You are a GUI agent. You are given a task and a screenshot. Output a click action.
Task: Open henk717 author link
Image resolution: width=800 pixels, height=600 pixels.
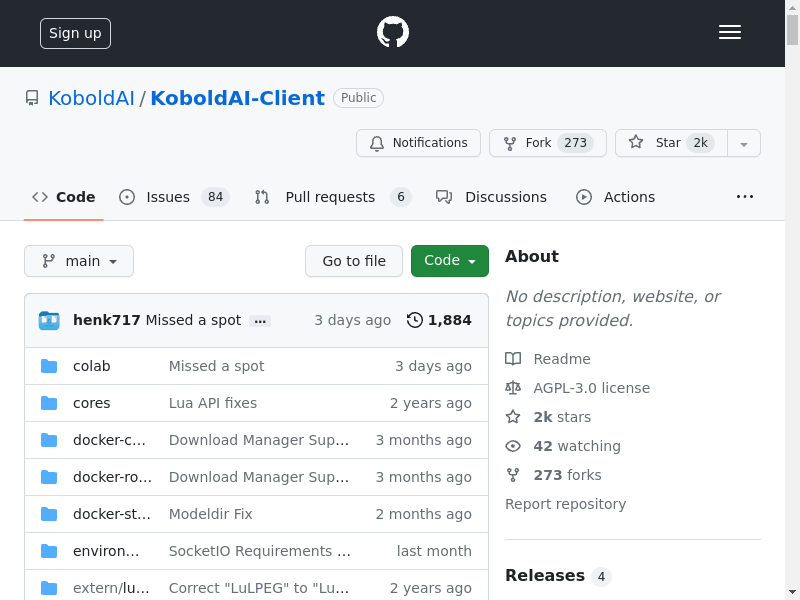[x=107, y=320]
